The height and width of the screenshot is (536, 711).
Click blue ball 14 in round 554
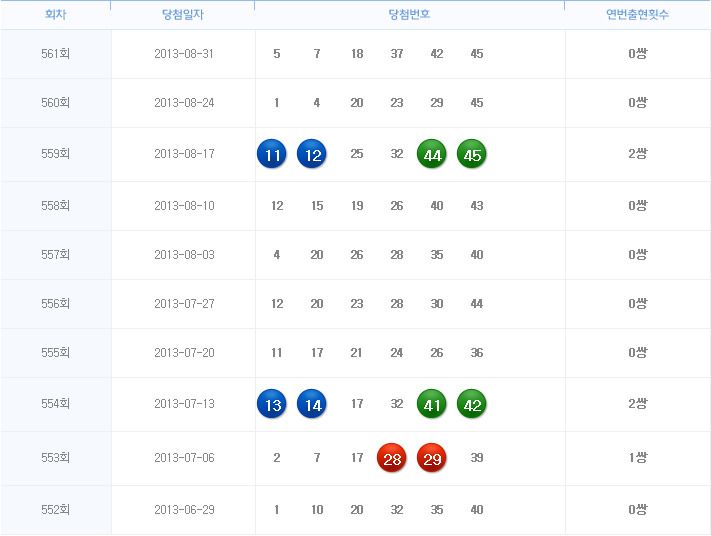point(312,404)
